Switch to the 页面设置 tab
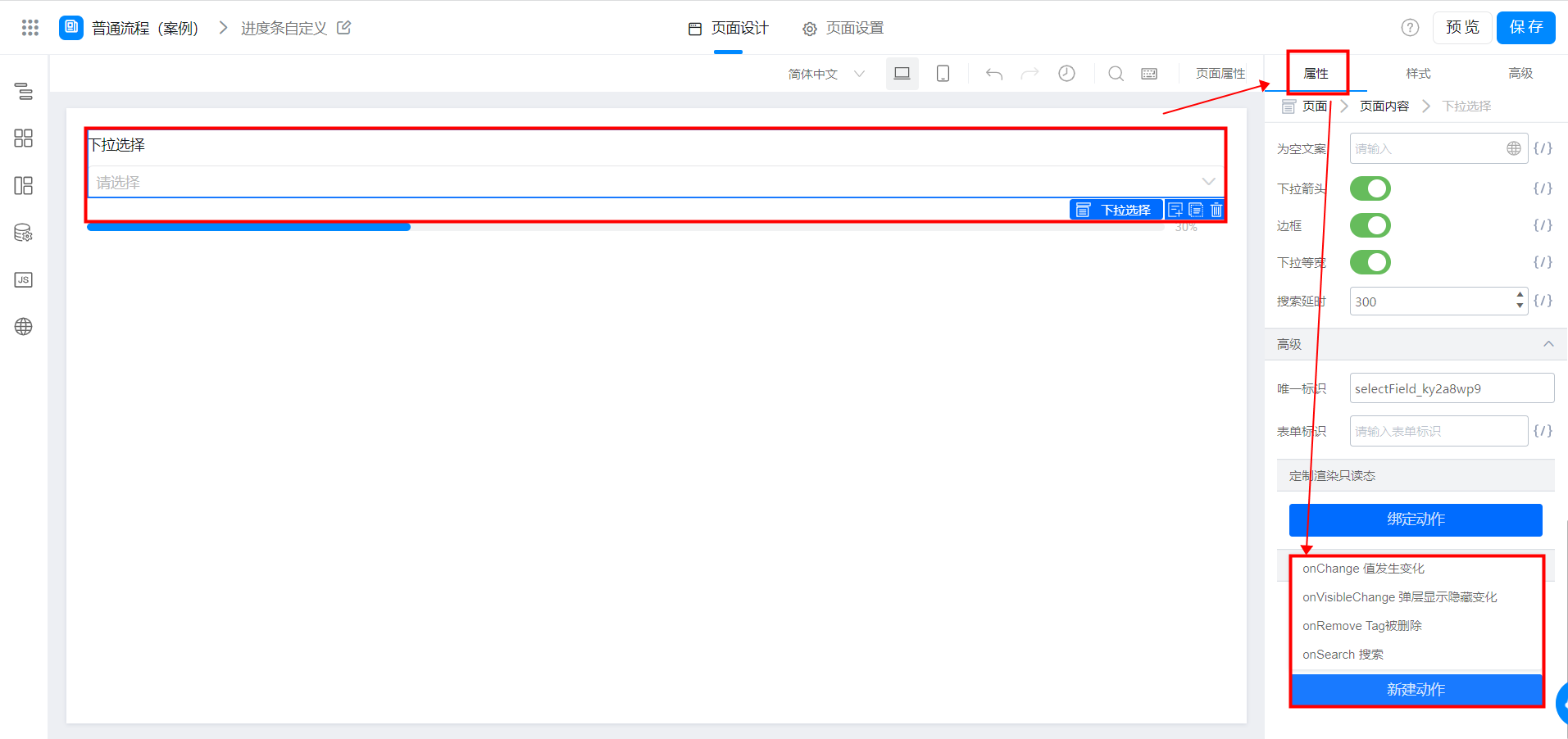 (x=843, y=29)
